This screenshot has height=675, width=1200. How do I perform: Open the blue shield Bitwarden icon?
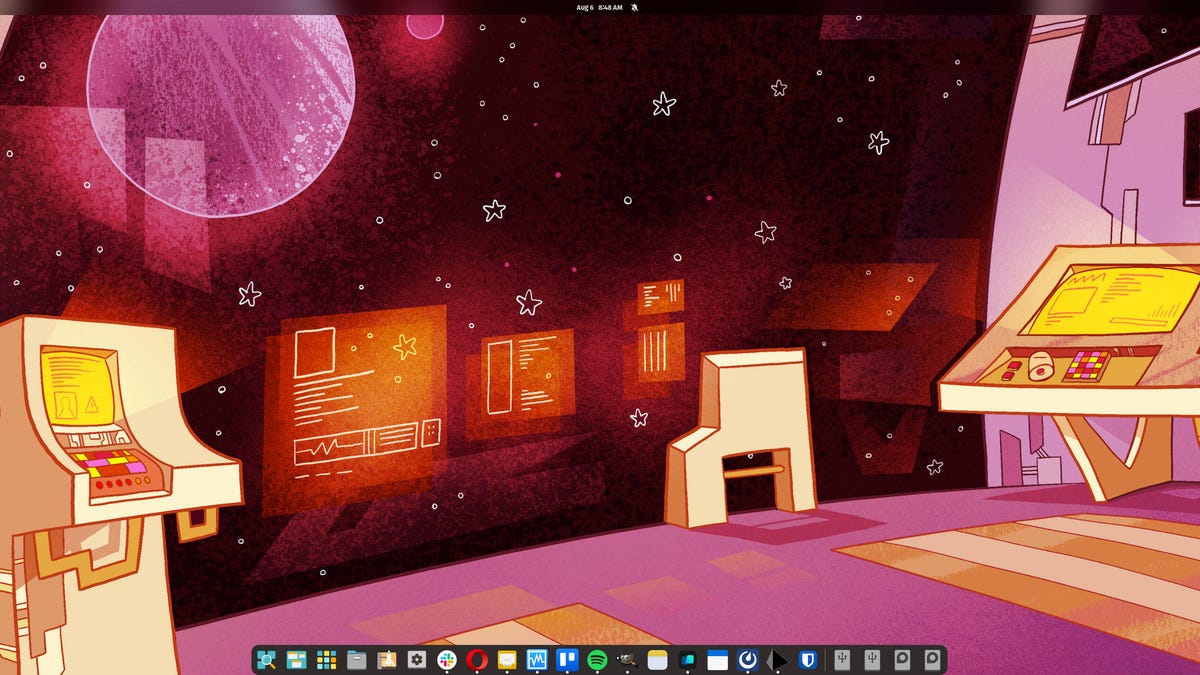pyautogui.click(x=807, y=660)
